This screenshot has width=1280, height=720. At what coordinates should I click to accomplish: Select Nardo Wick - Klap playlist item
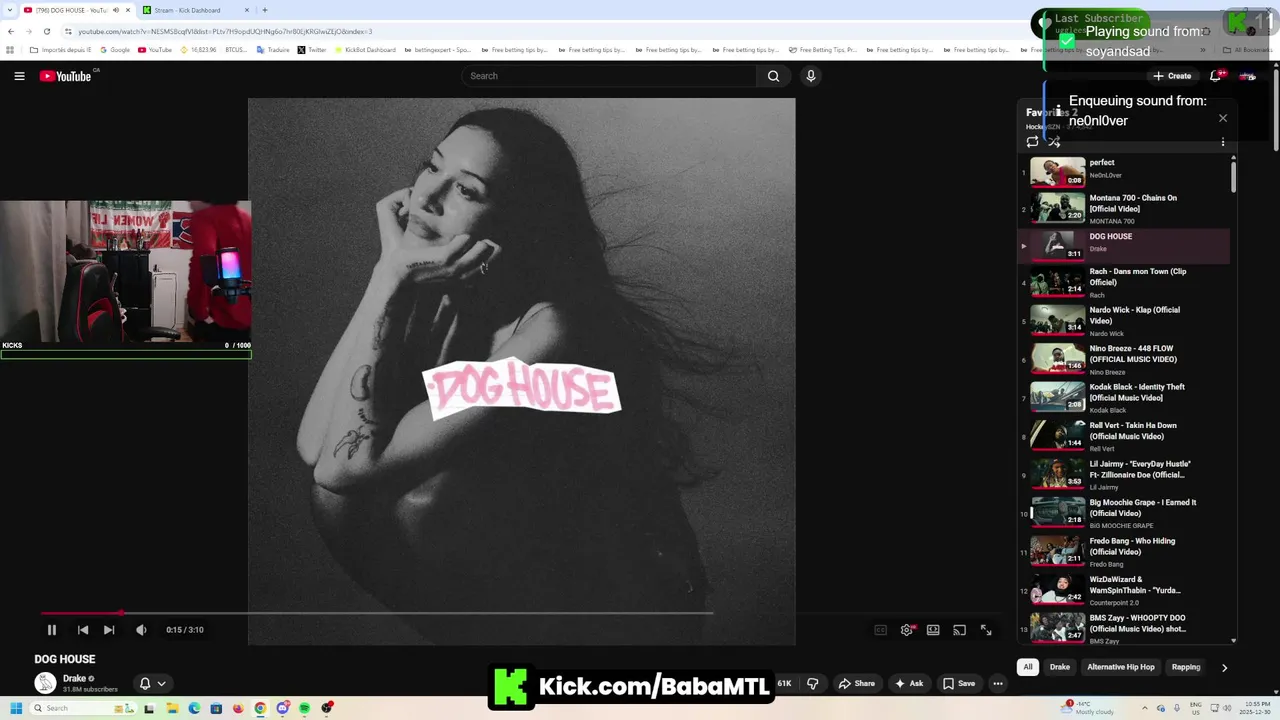point(1124,321)
